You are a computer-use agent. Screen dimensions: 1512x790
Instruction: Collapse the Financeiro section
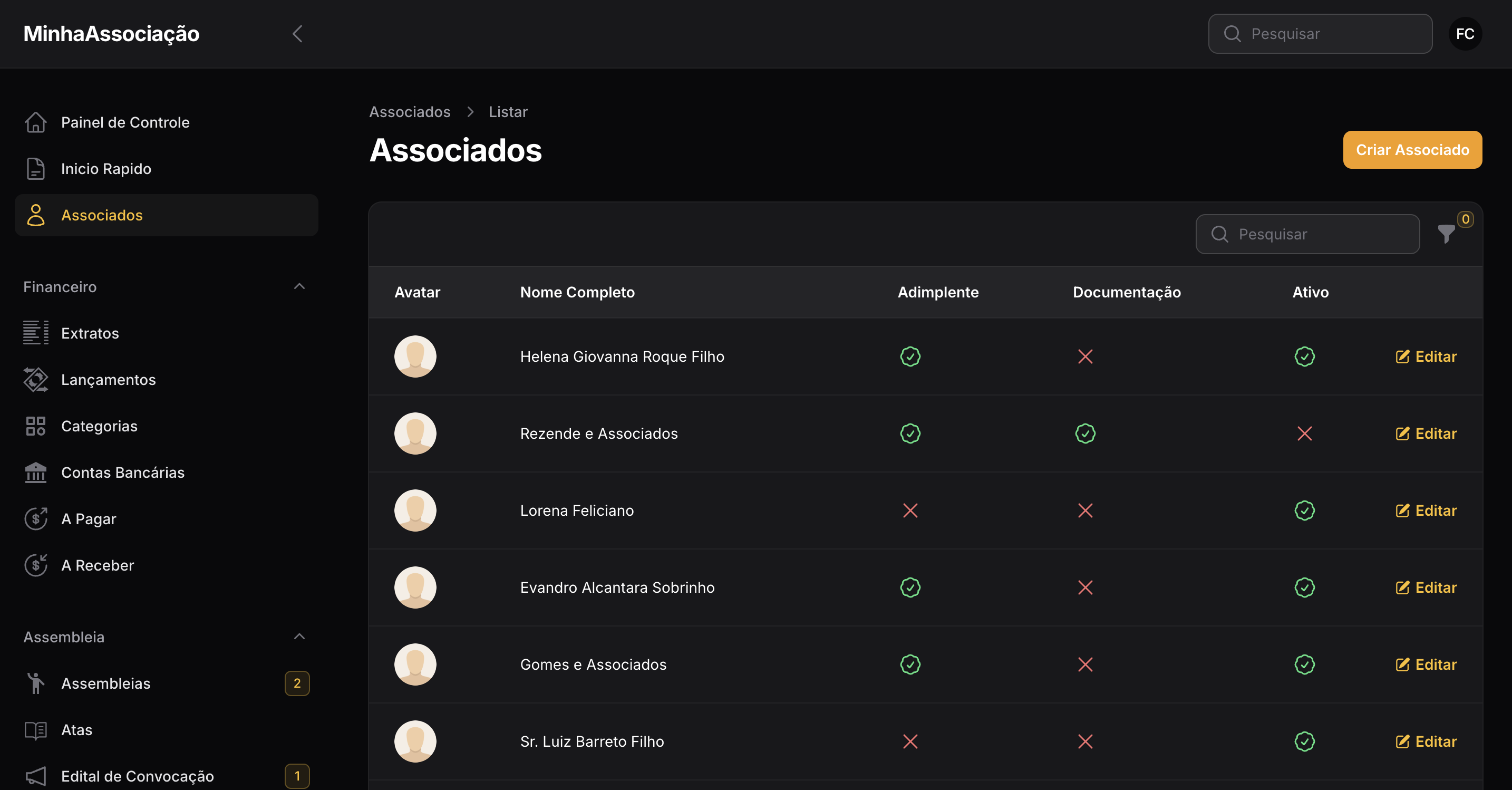(x=299, y=286)
